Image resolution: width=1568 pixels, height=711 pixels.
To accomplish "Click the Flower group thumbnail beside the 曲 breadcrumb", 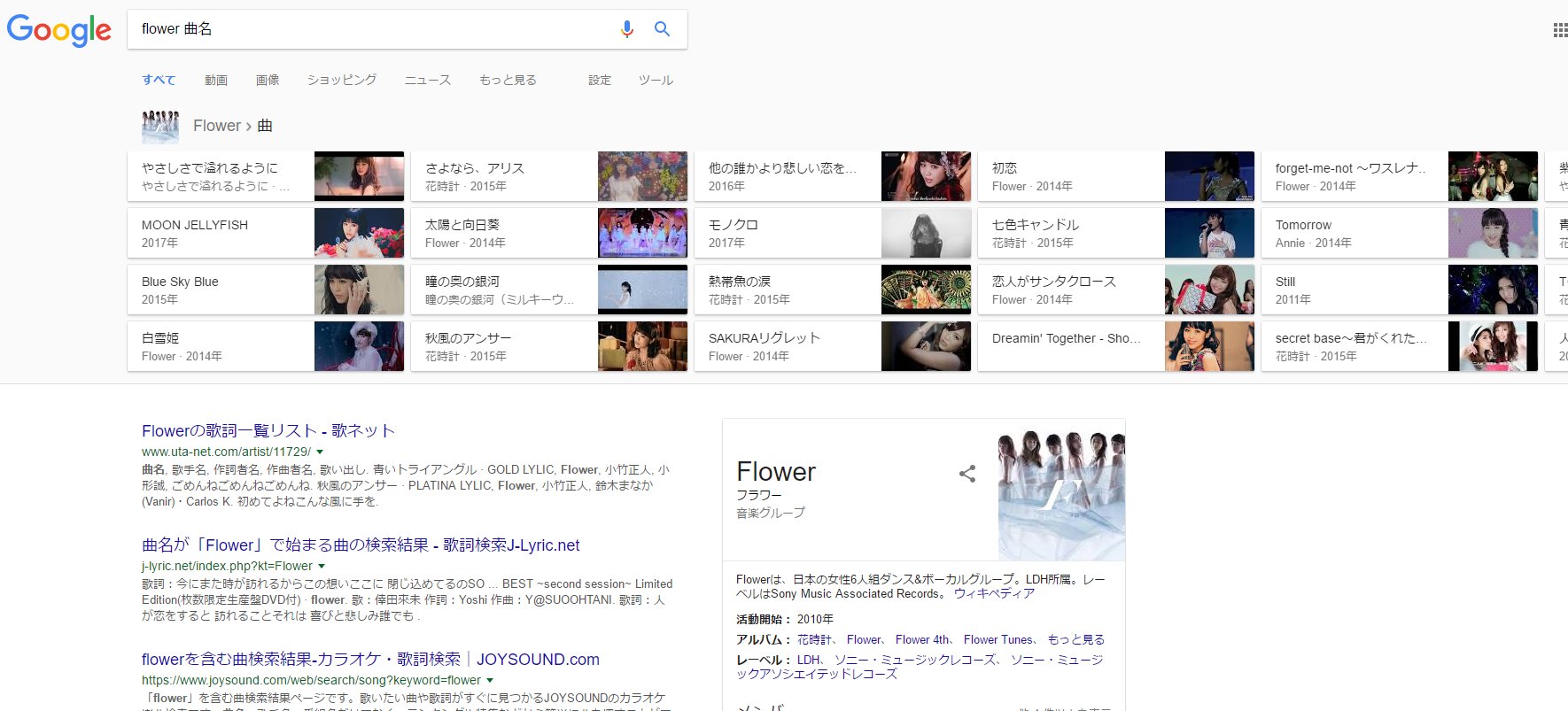I will pos(160,127).
